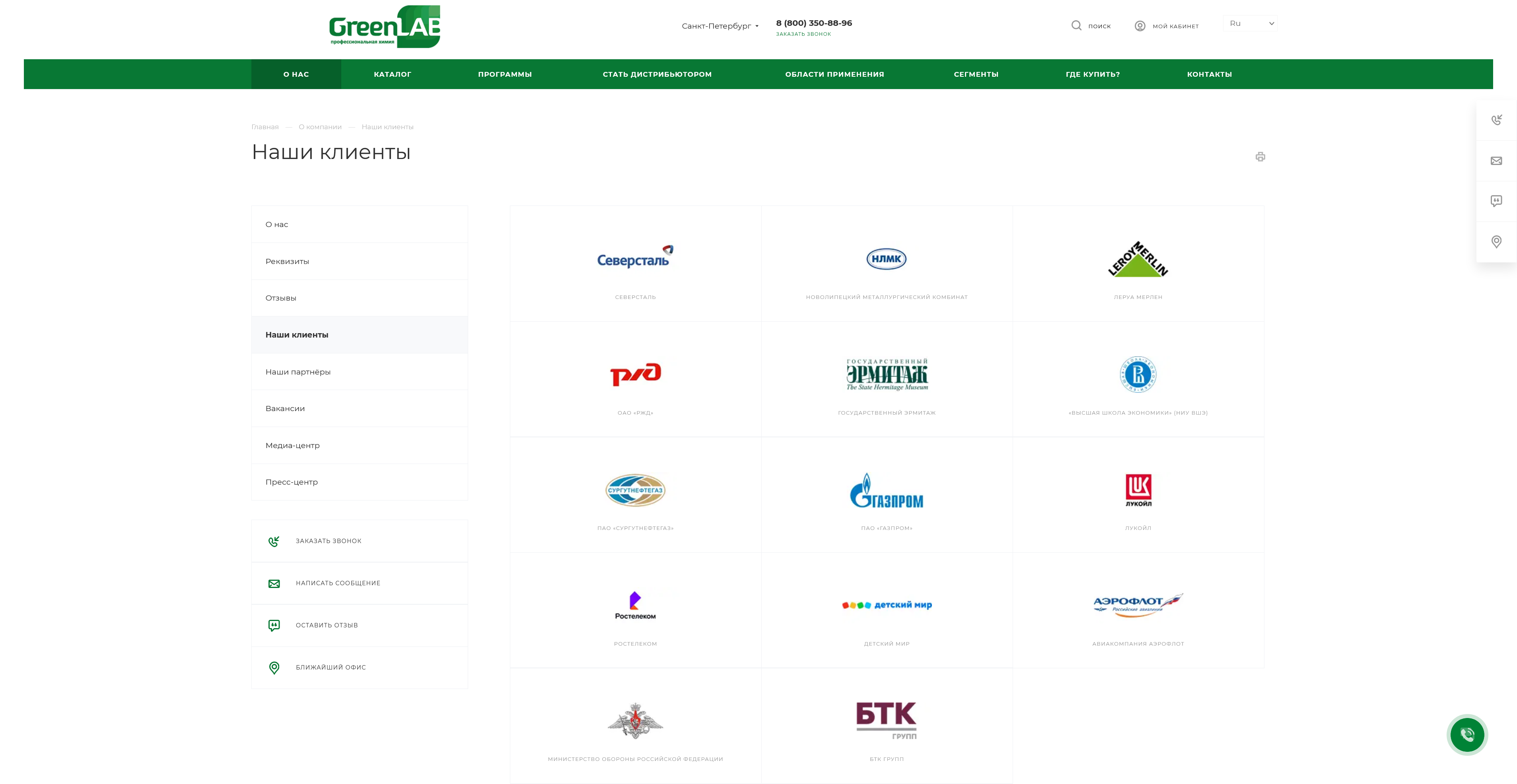
Task: Open the КАТАЛОГ menu item
Action: click(392, 74)
